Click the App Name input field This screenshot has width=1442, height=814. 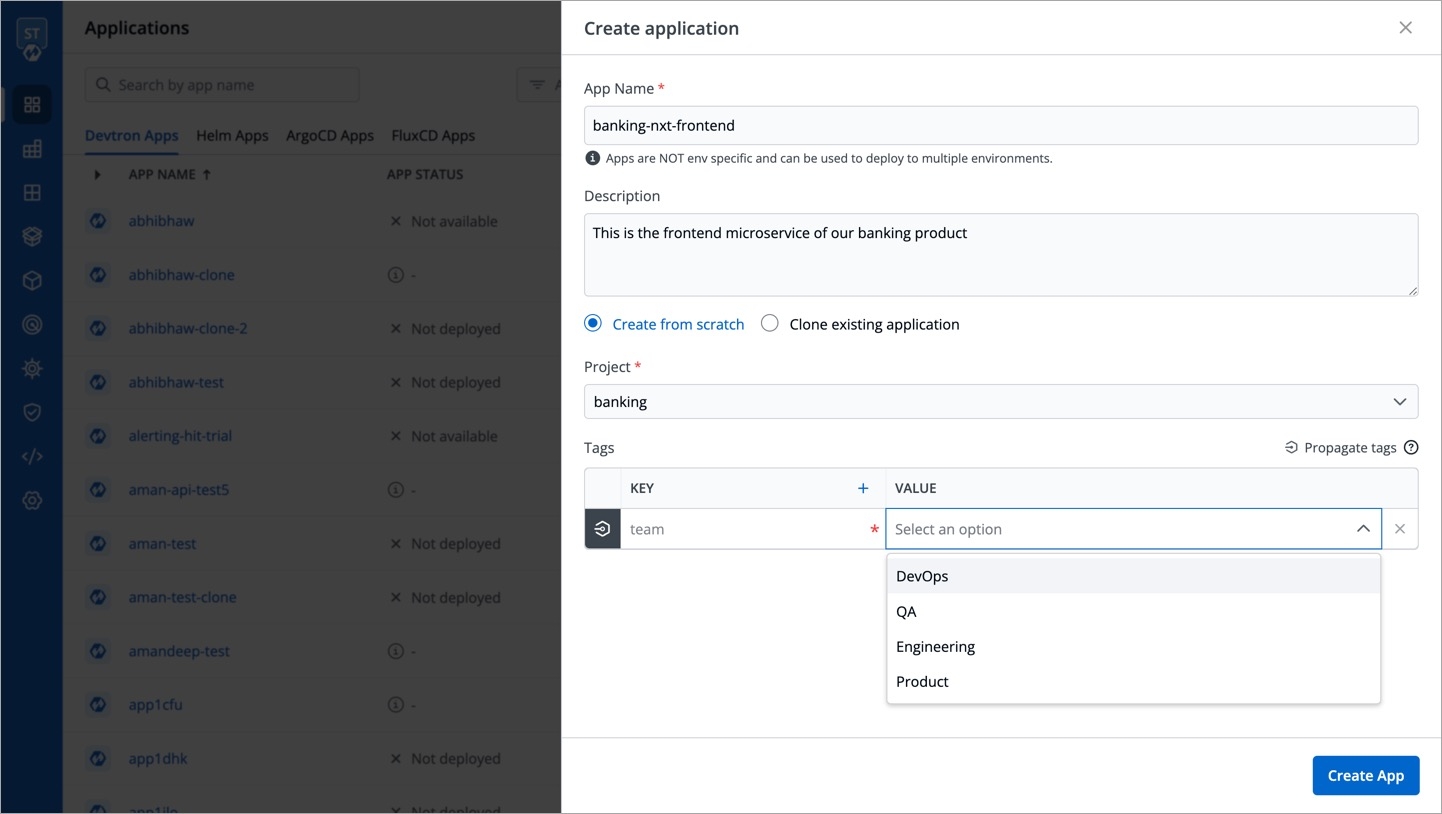point(1000,126)
